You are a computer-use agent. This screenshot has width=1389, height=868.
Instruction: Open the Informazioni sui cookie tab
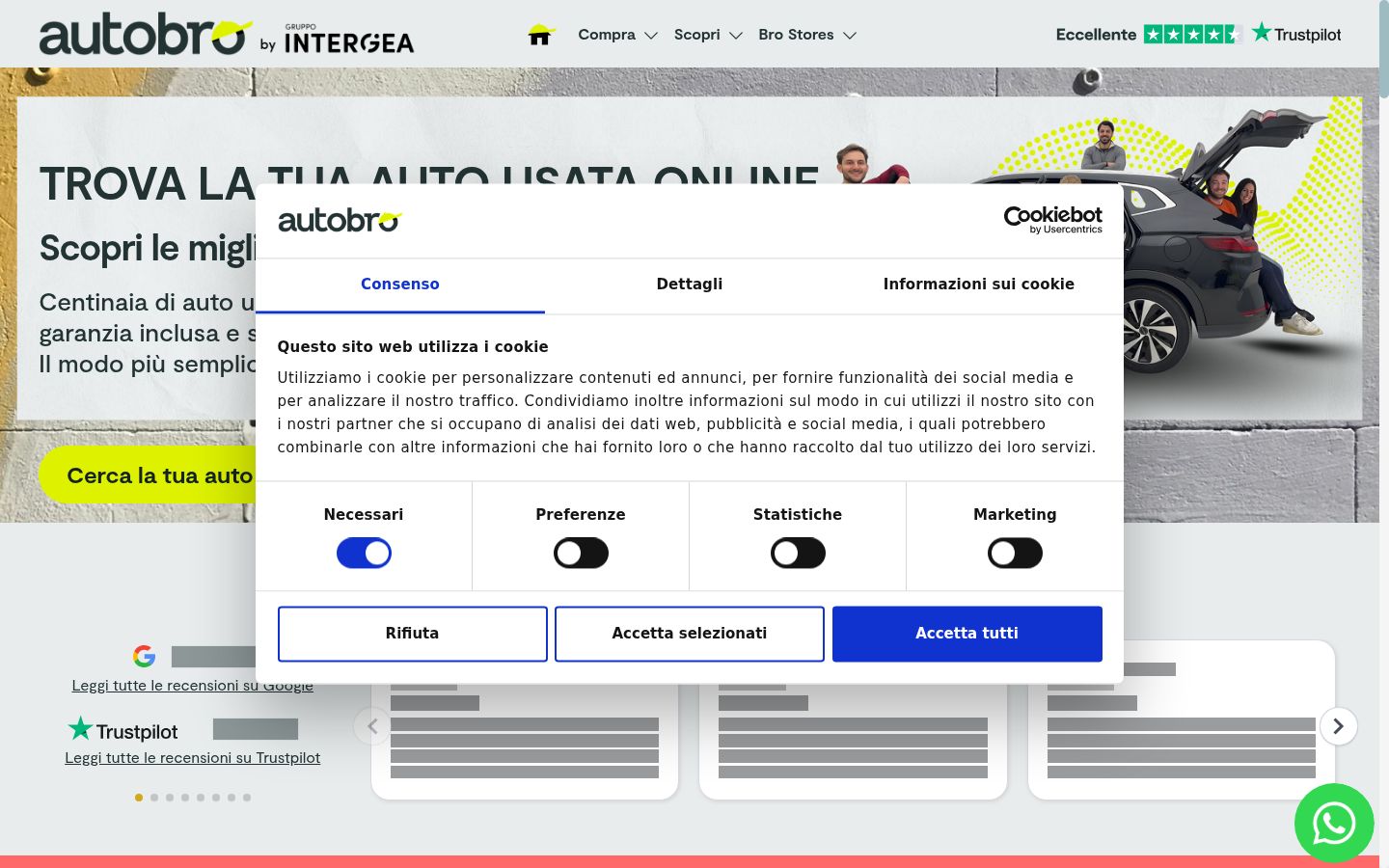coord(979,285)
